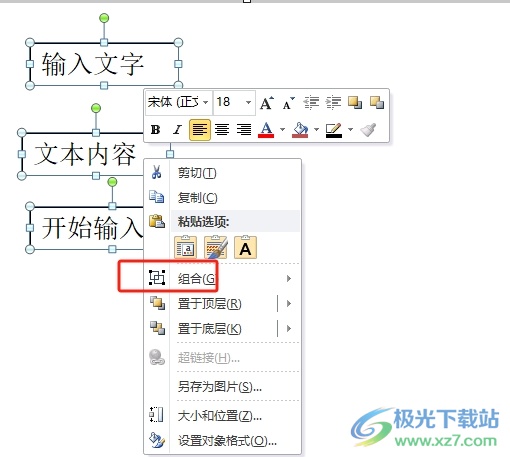Expand the font color dropdown arrow
510x457 pixels.
[x=282, y=130]
